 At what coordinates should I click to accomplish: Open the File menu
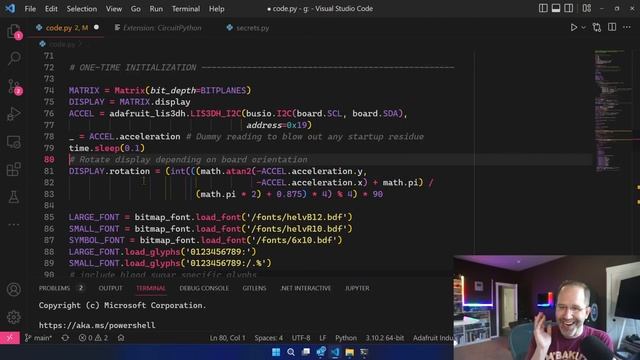tap(30, 9)
